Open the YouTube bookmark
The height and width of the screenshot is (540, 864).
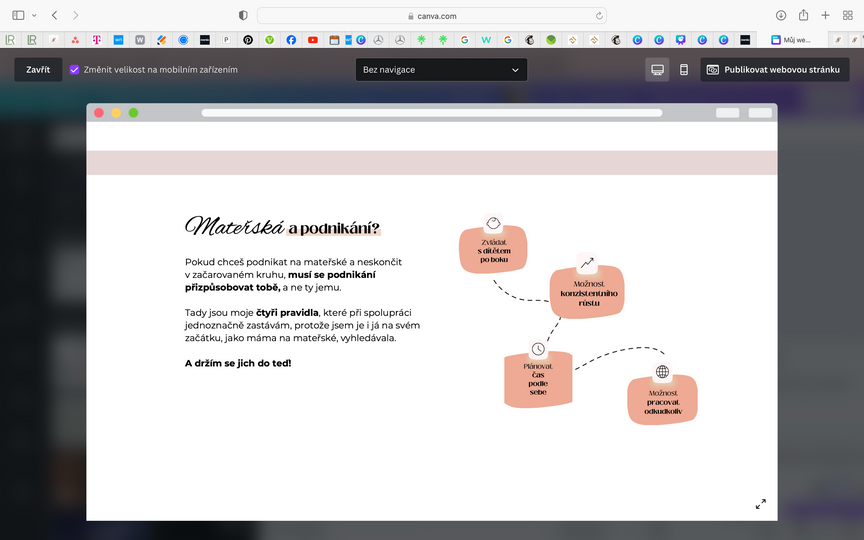tap(313, 40)
